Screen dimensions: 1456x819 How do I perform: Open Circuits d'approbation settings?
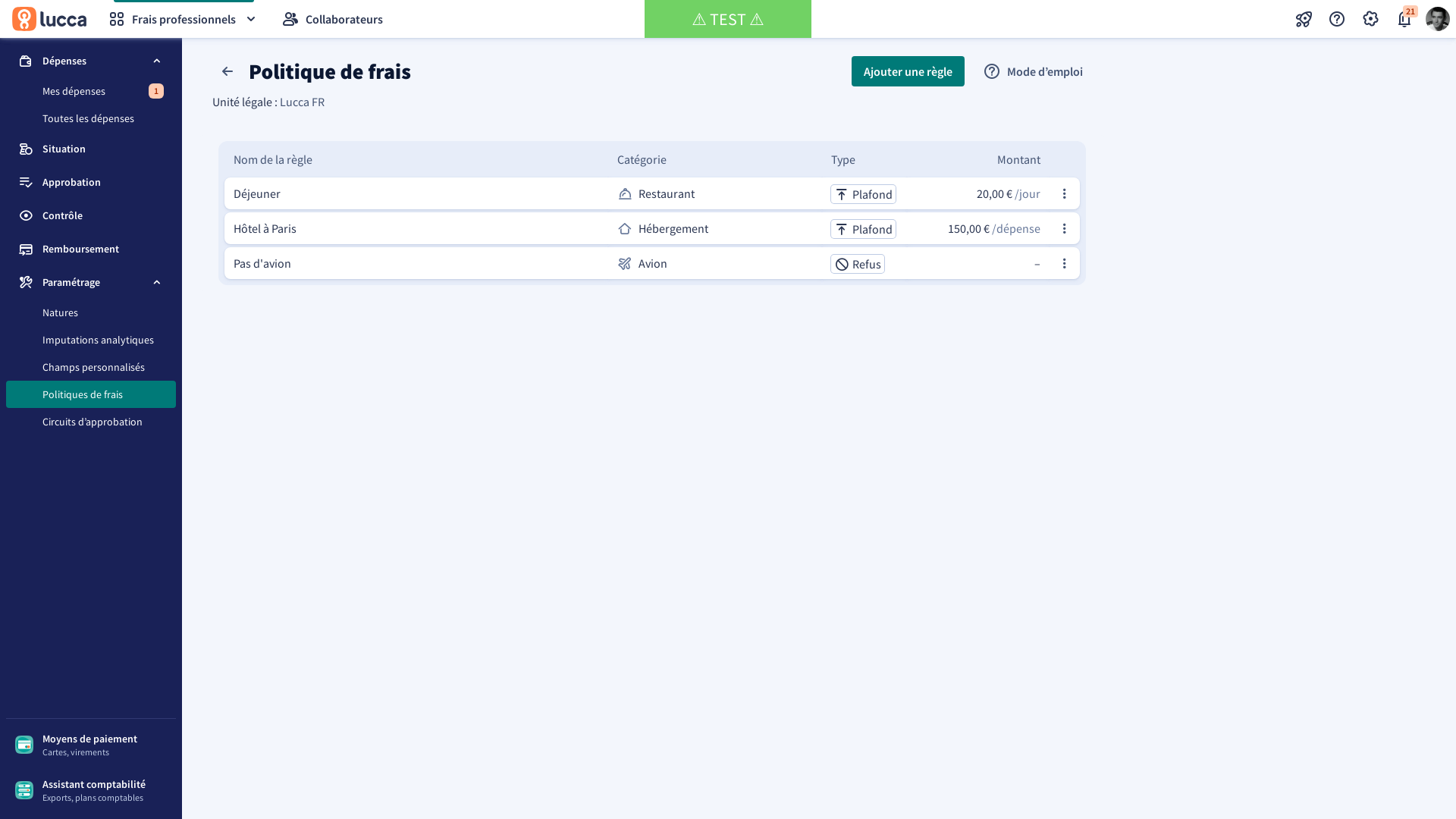[91, 422]
